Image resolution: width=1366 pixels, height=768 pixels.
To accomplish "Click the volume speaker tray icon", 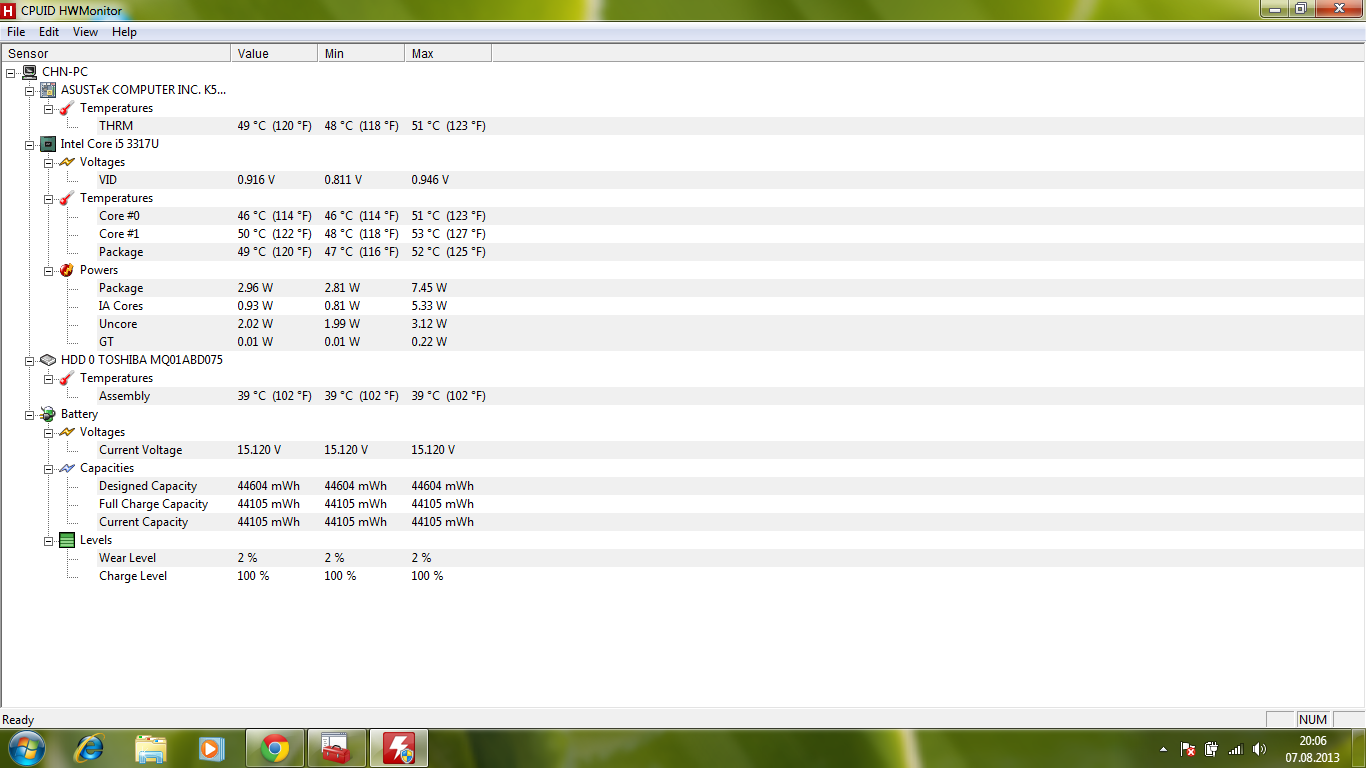I will pyautogui.click(x=1259, y=749).
